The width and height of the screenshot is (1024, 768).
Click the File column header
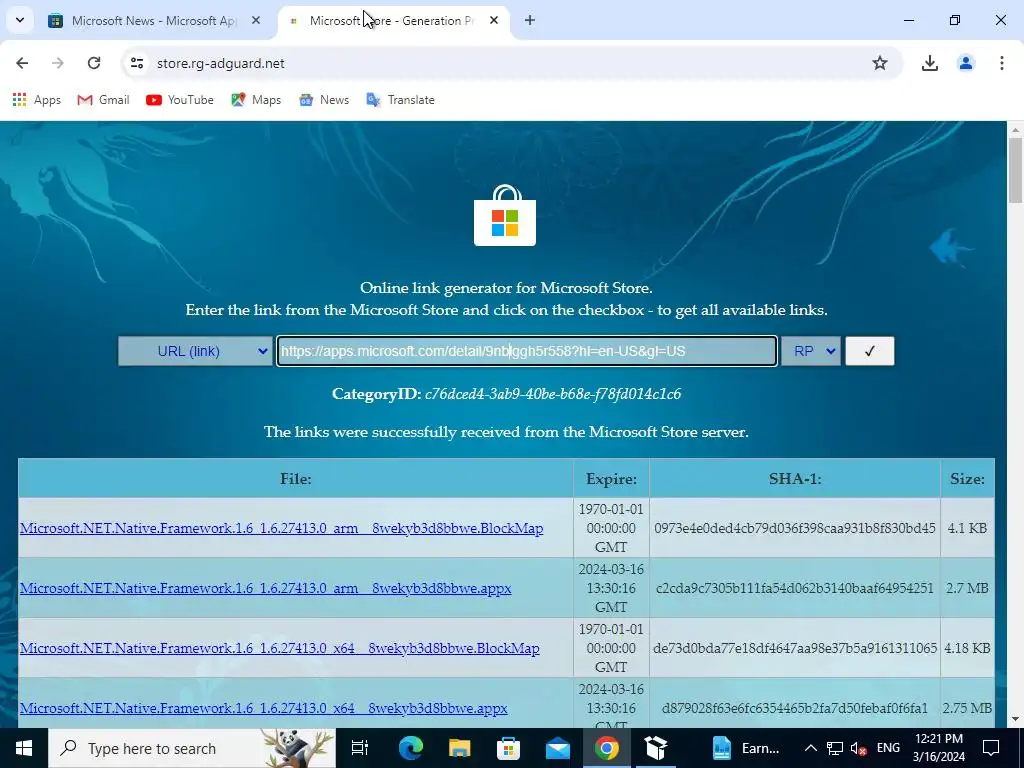[296, 479]
